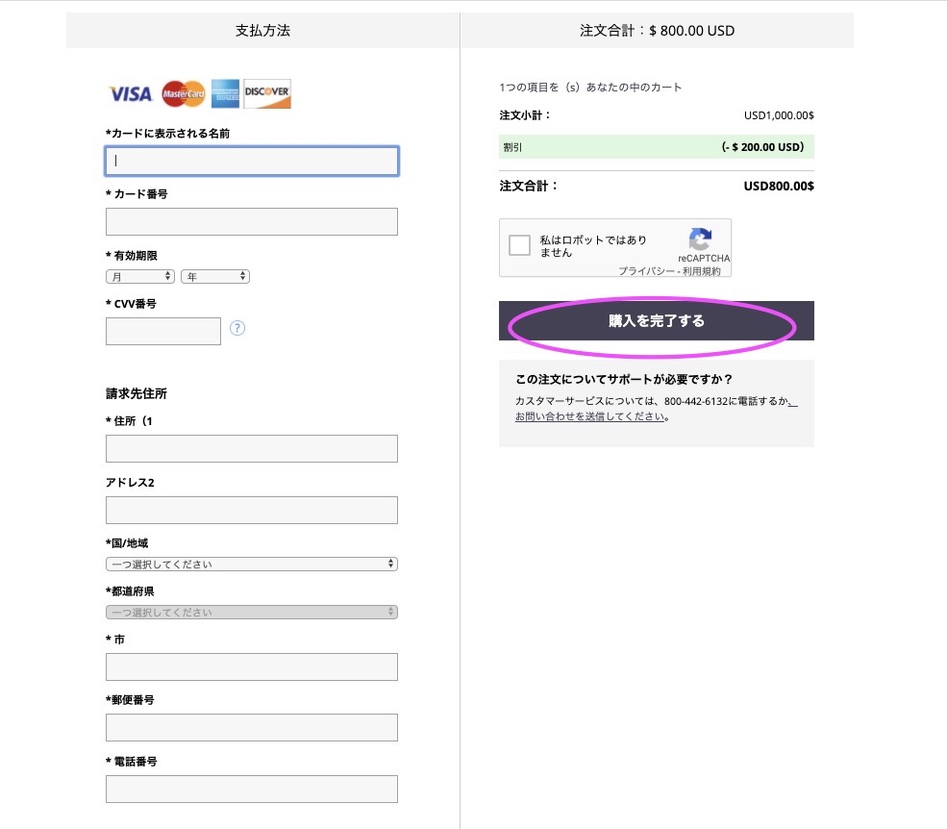
Task: Click the American Express logo
Action: [226, 94]
